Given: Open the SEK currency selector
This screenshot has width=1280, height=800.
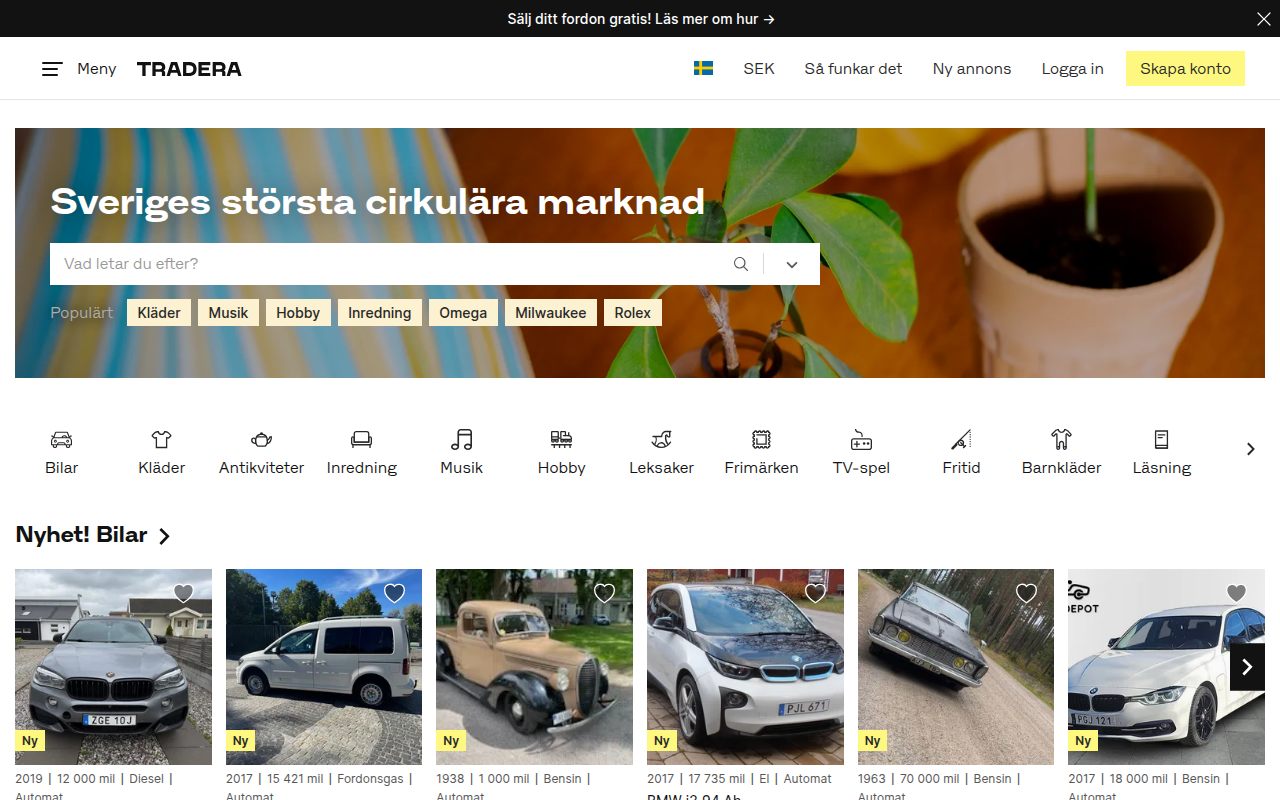Looking at the screenshot, I should (x=759, y=69).
